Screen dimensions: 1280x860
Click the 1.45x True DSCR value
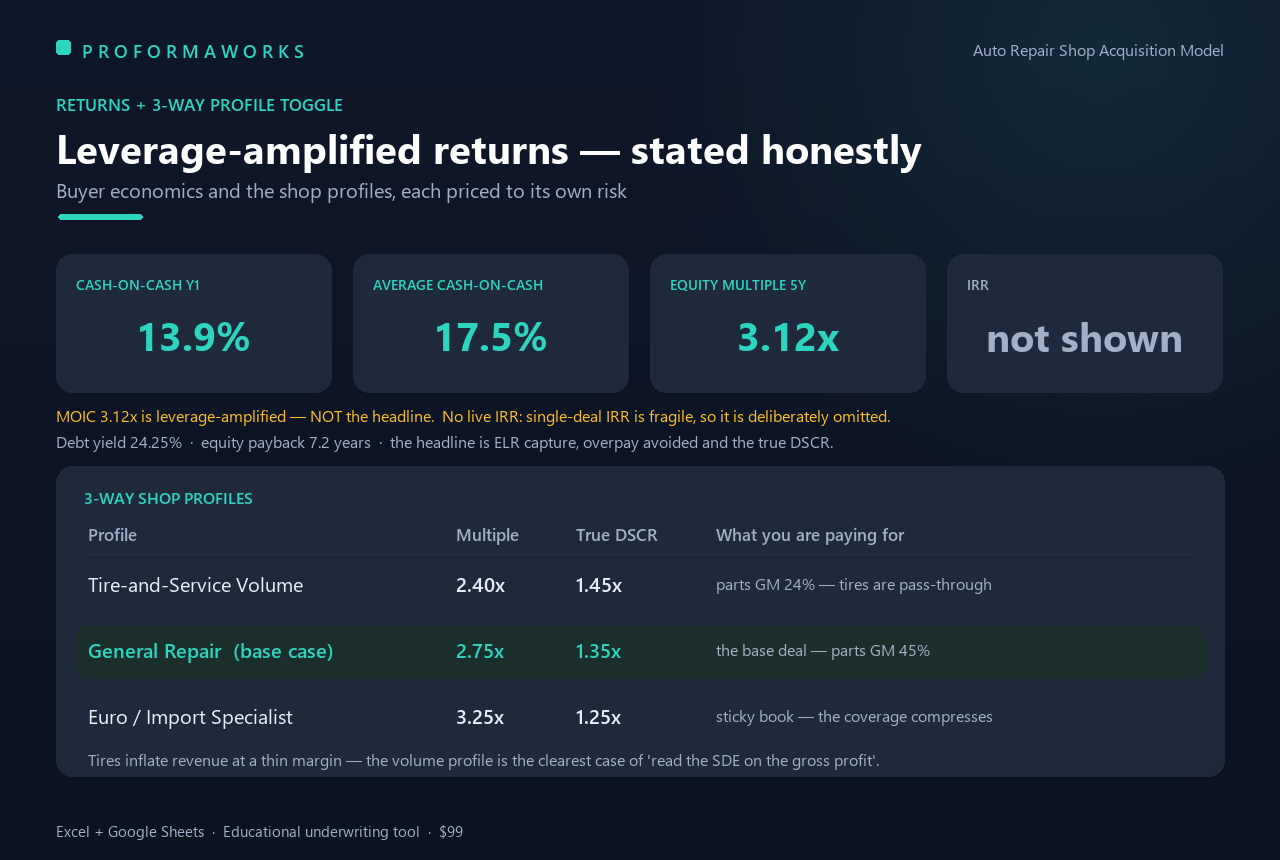point(599,585)
